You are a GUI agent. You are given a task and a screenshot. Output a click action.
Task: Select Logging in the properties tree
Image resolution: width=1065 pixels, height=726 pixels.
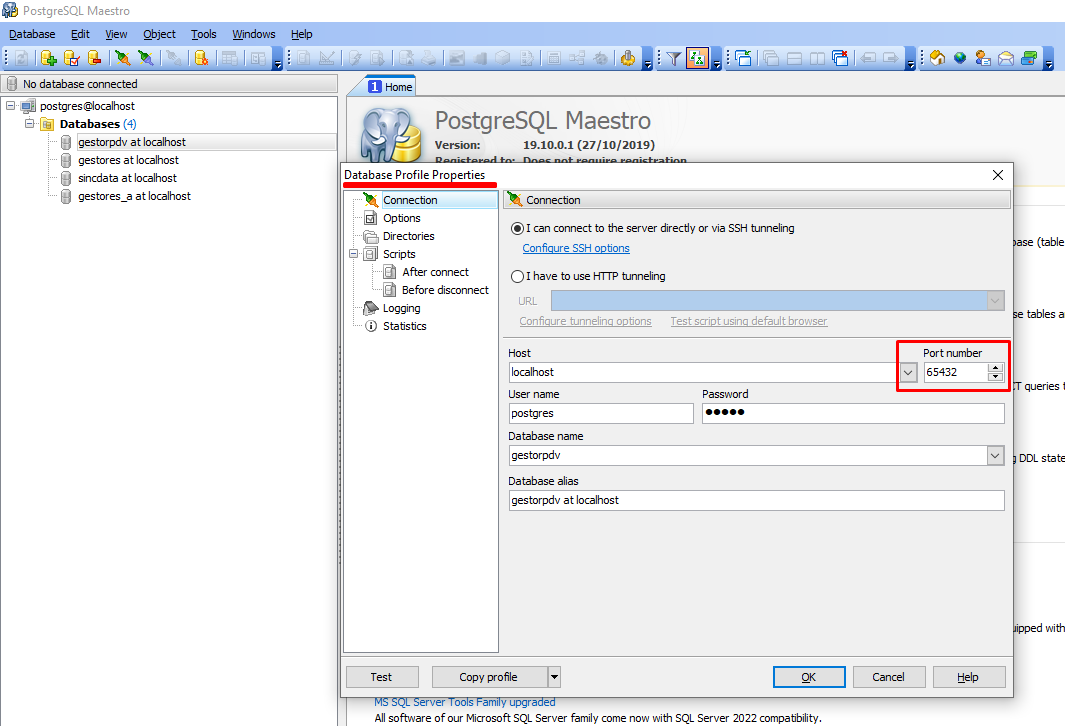click(x=401, y=308)
